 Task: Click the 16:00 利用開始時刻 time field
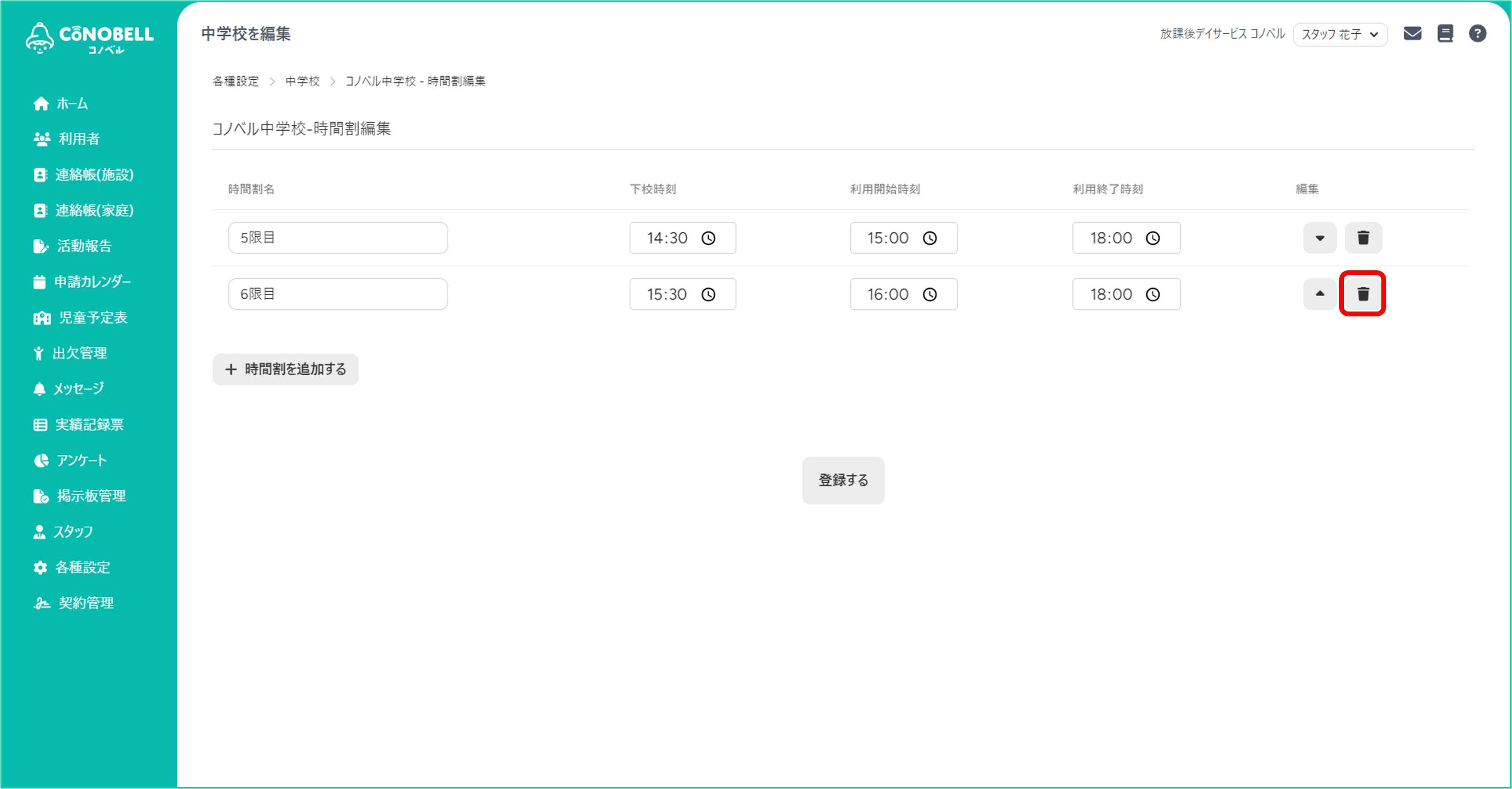tap(903, 294)
